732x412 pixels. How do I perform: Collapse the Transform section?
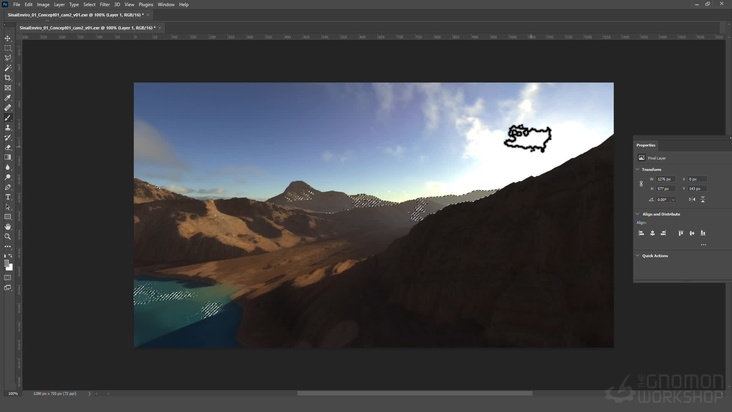[x=638, y=169]
